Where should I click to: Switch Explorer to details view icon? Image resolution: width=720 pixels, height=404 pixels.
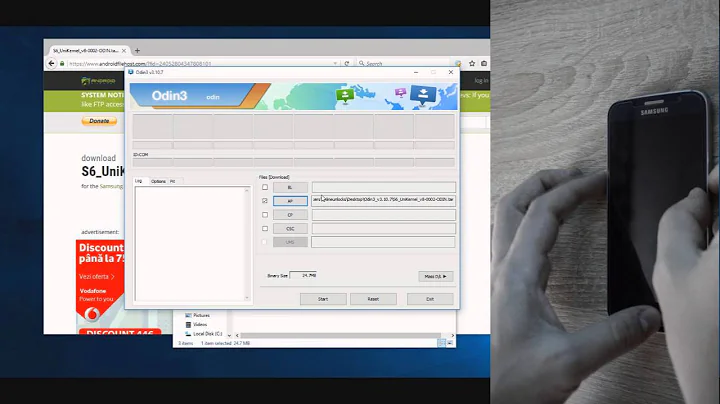pyautogui.click(x=441, y=343)
